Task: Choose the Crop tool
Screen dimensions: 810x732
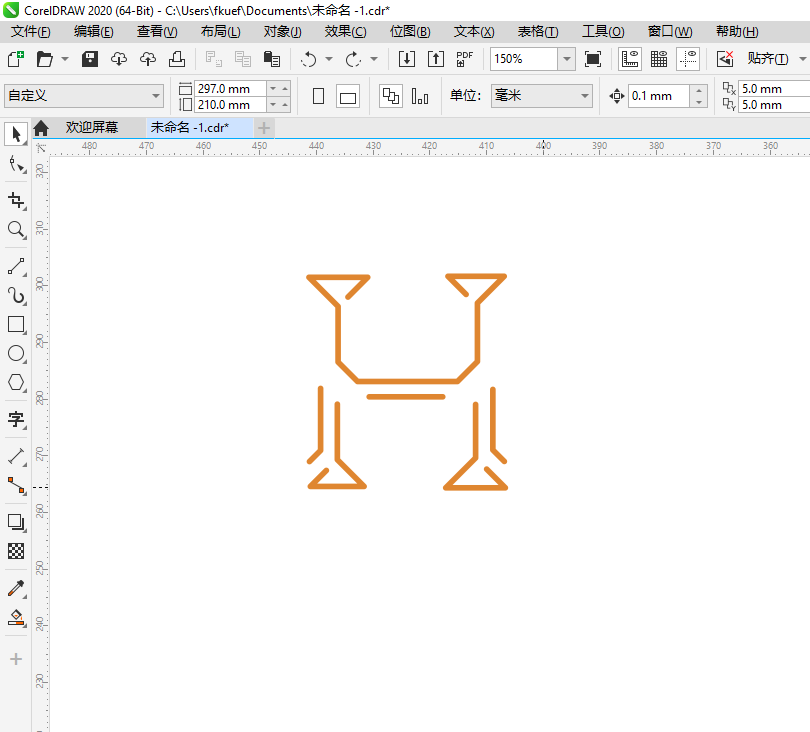Action: tap(16, 200)
